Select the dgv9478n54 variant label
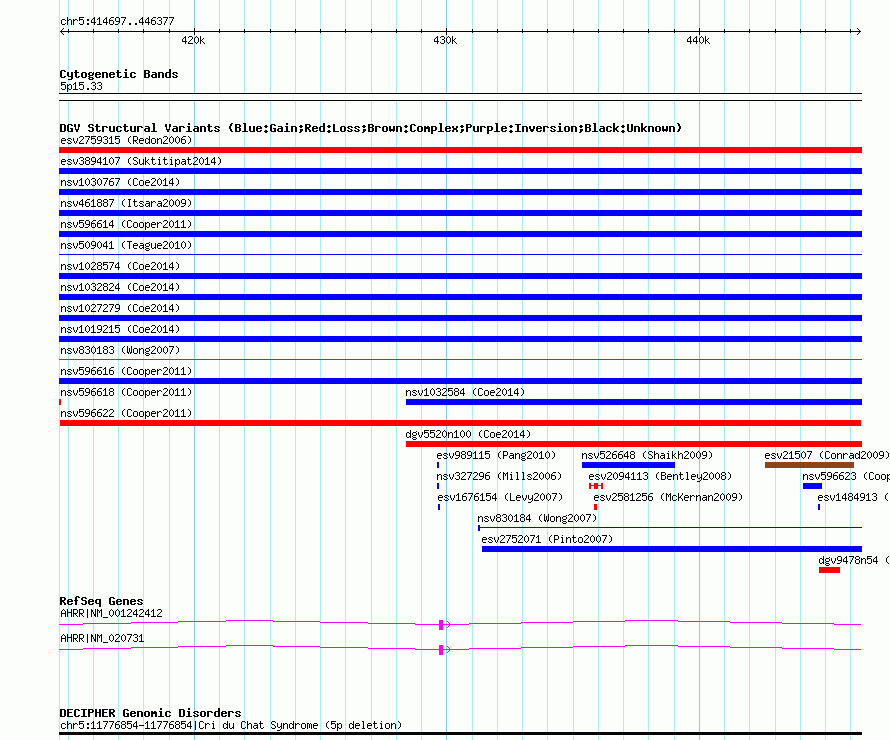 [854, 560]
